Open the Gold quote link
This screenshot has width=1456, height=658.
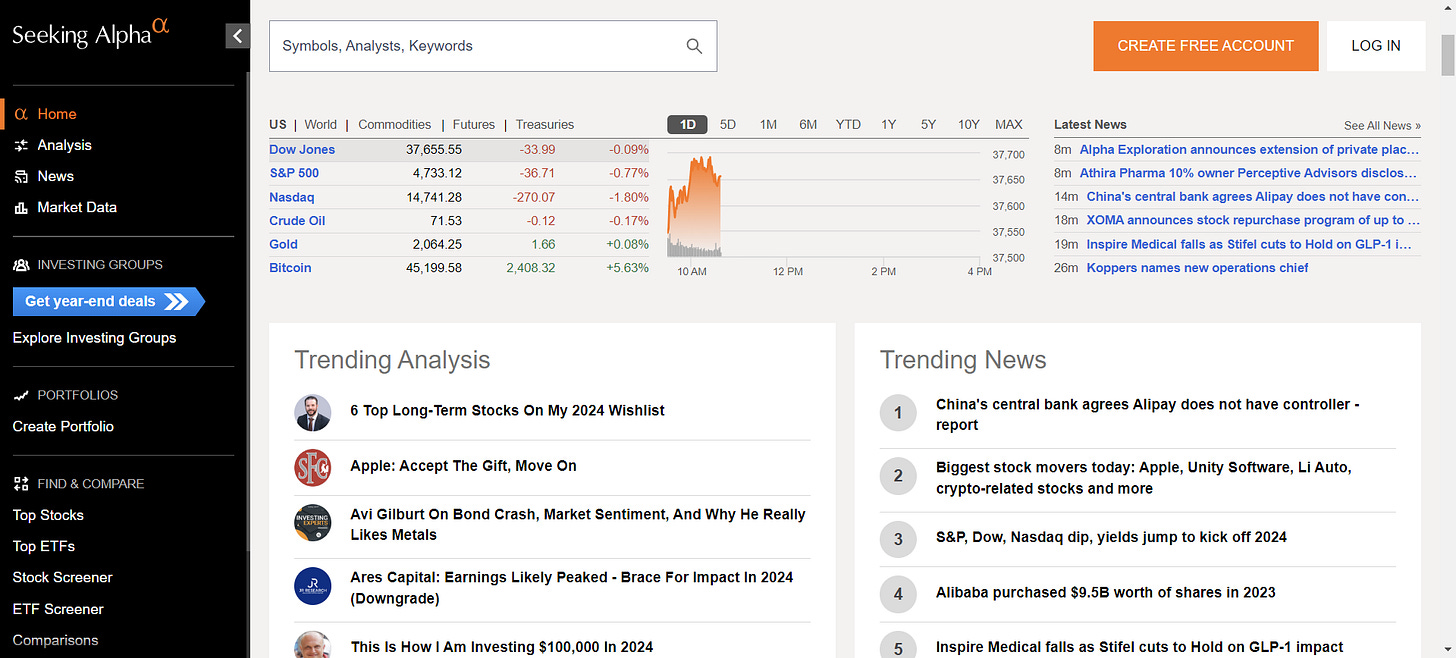pyautogui.click(x=284, y=244)
